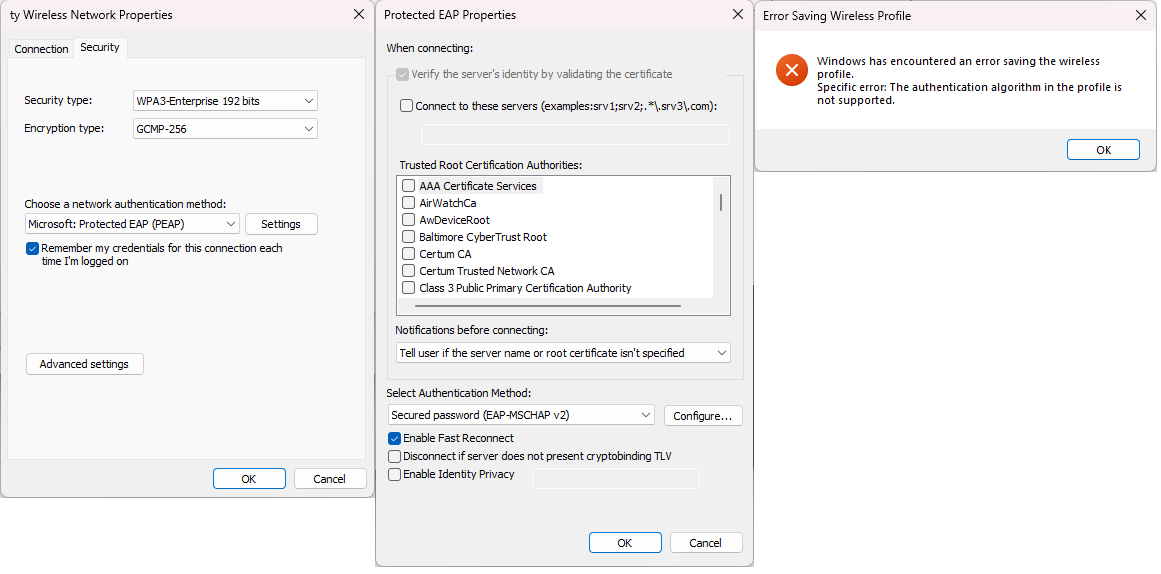Check Enable Identity Privacy option
The width and height of the screenshot is (1161, 574).
[395, 474]
